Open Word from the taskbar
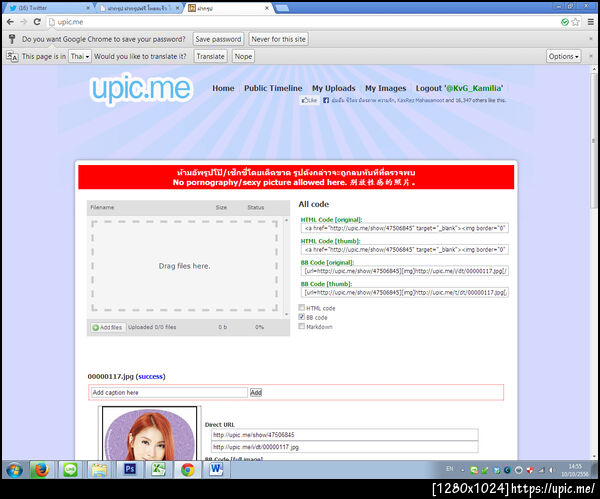The width and height of the screenshot is (600, 499). [x=217, y=470]
